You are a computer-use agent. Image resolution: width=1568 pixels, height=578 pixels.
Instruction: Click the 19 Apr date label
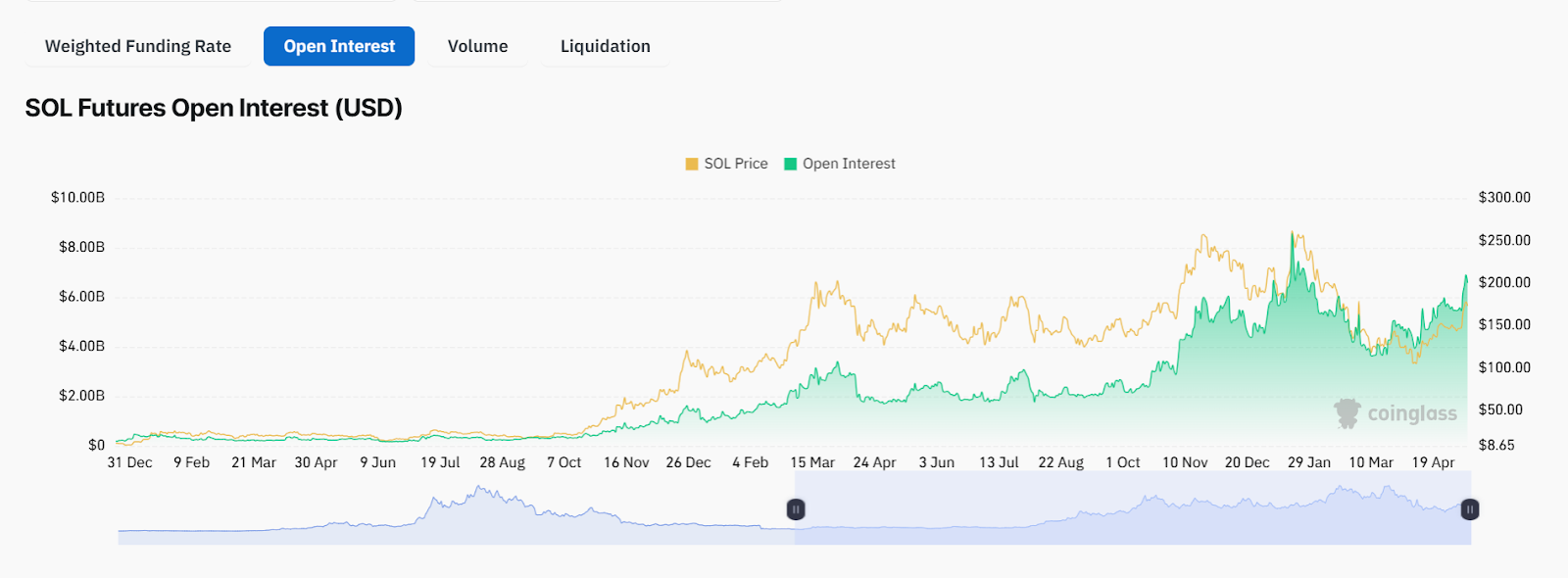click(1434, 462)
